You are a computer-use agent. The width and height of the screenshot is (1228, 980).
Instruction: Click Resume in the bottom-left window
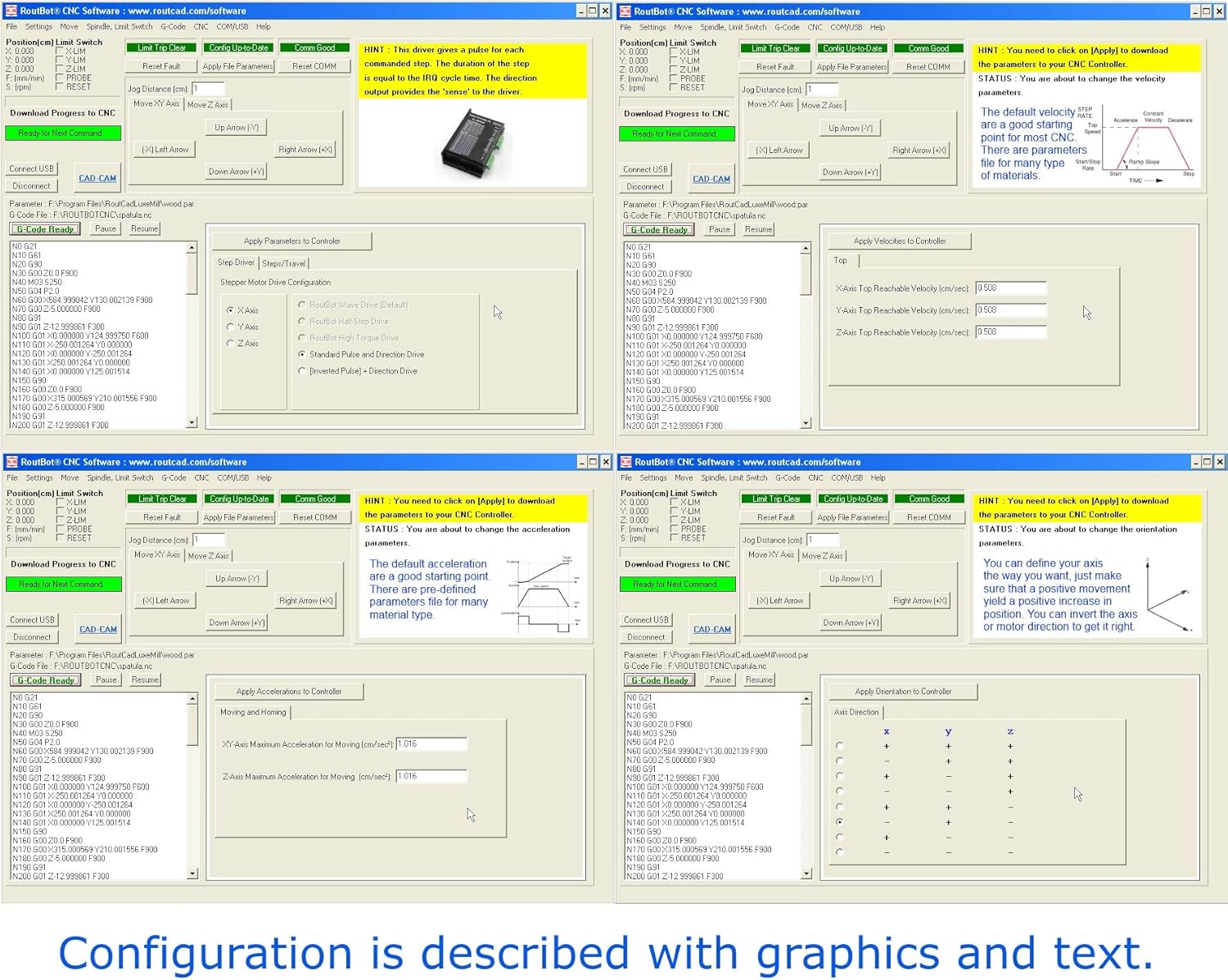[x=145, y=680]
